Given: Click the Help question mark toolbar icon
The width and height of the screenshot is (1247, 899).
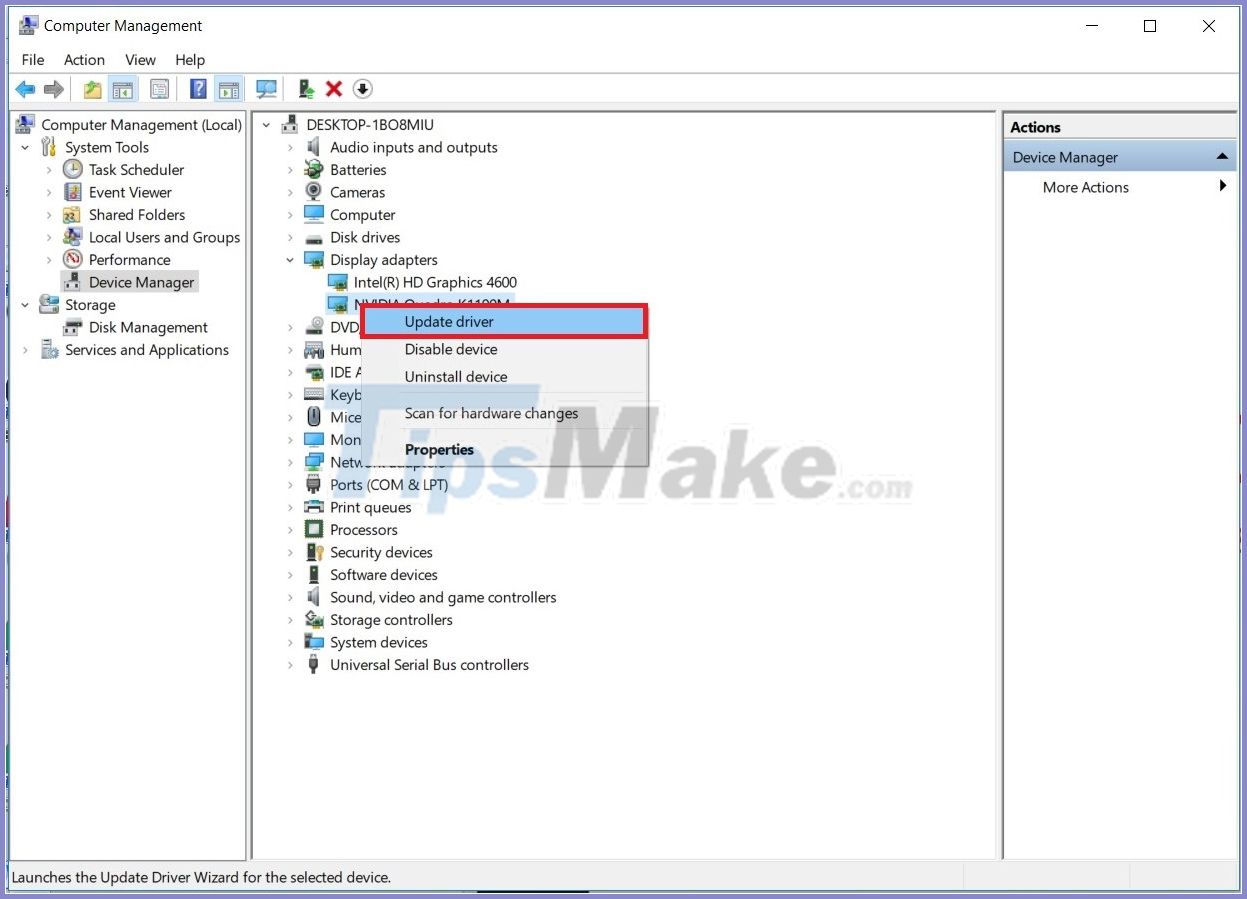Looking at the screenshot, I should click(x=197, y=88).
